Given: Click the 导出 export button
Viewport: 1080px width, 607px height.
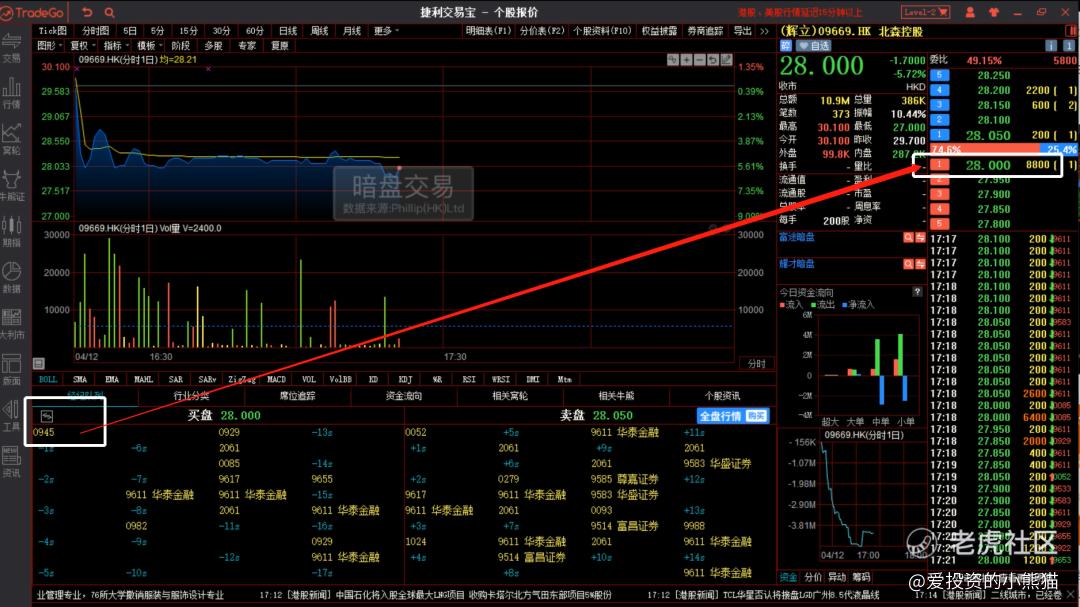Looking at the screenshot, I should coord(742,30).
